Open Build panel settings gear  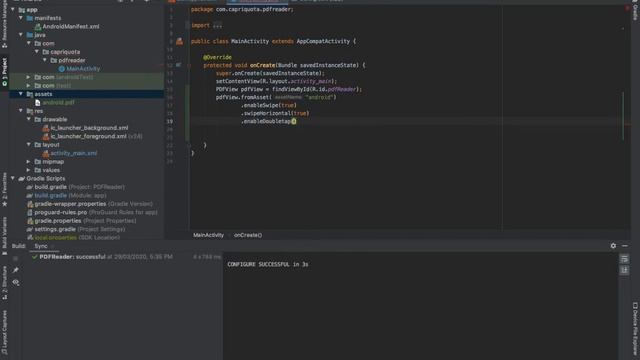coord(613,246)
